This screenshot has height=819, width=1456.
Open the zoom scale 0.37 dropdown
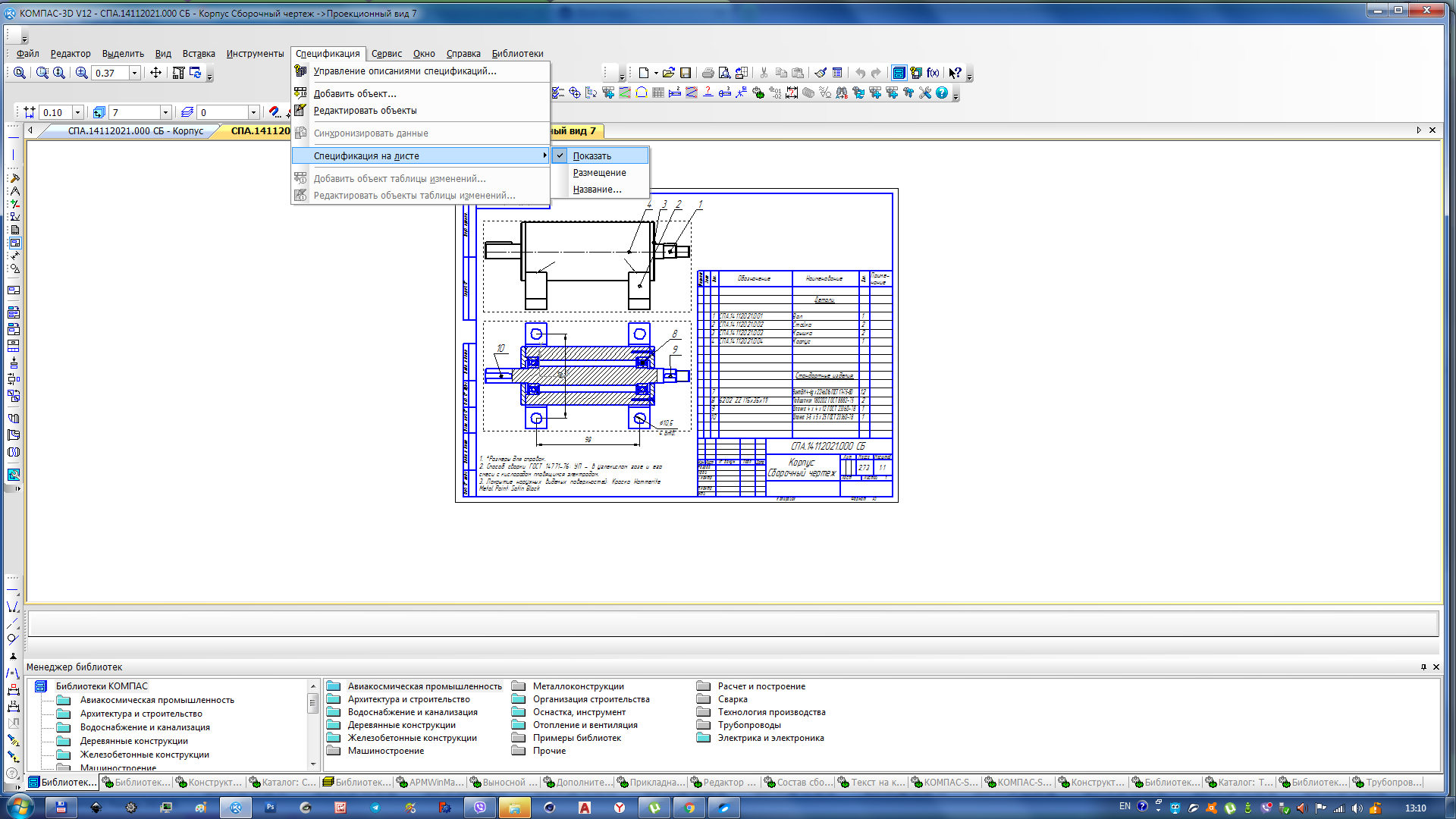[135, 73]
